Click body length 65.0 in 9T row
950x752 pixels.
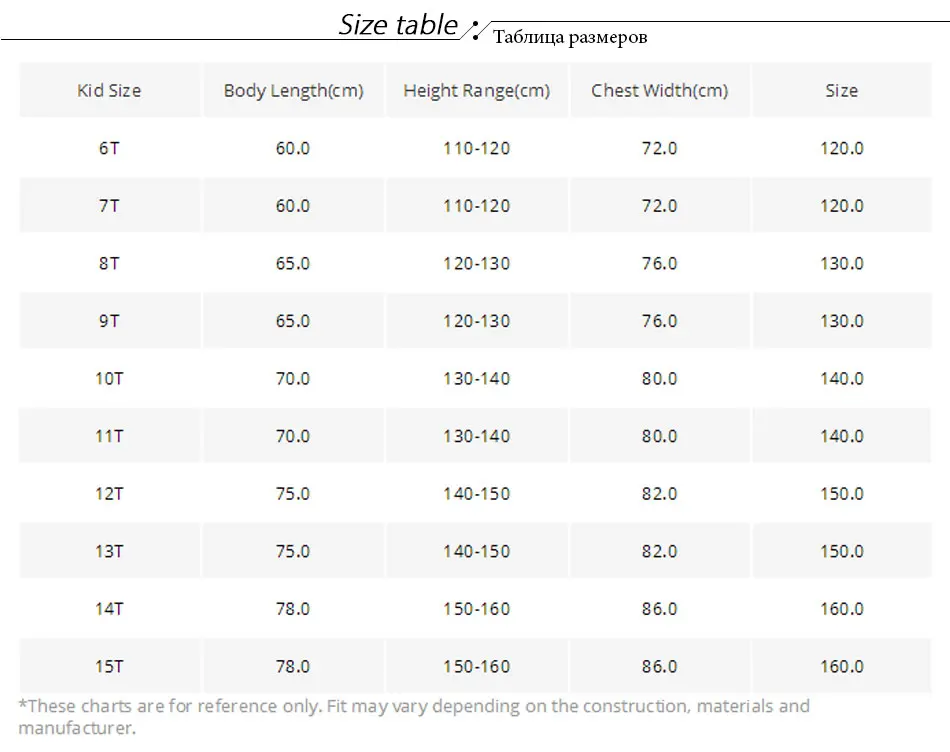293,321
